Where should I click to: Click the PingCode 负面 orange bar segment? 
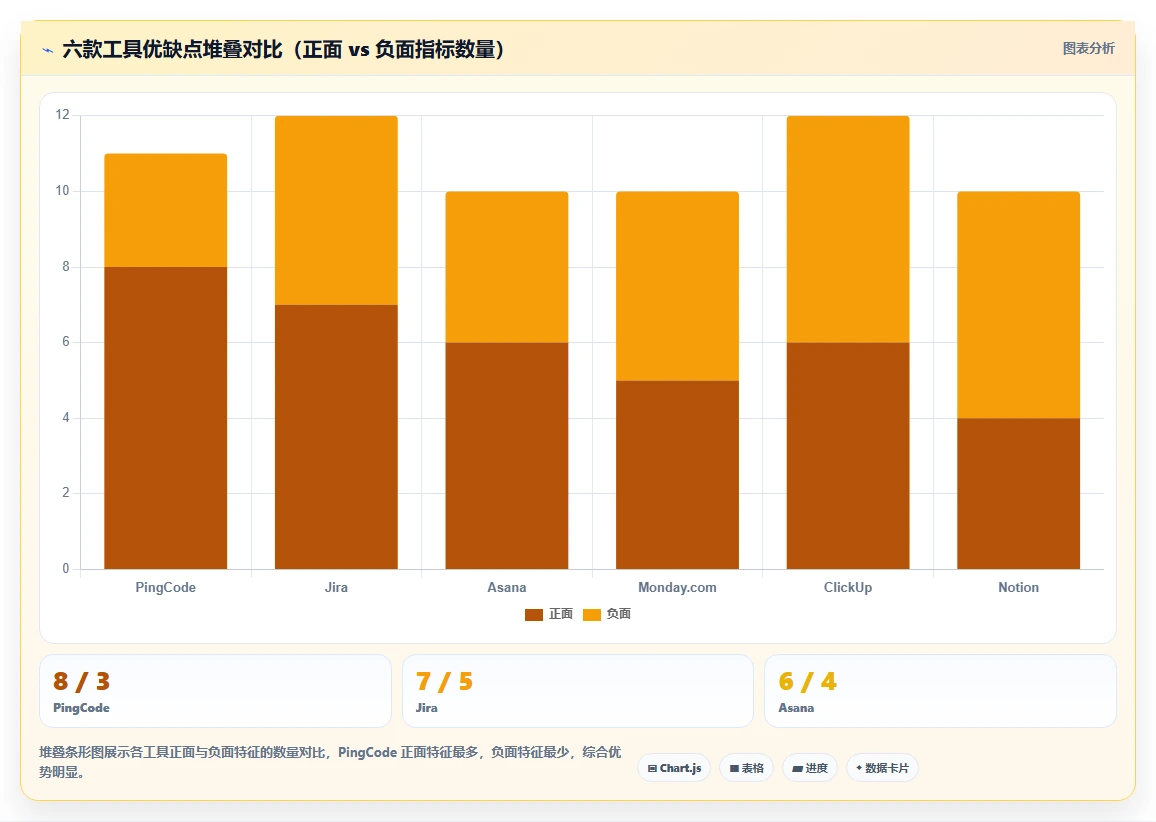tap(166, 210)
